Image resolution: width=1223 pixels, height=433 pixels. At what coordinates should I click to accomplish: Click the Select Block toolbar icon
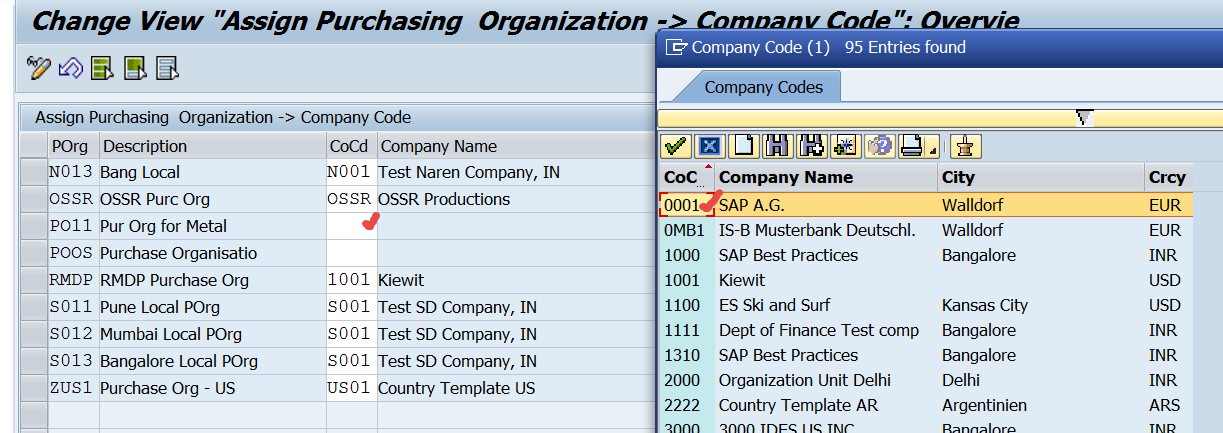pos(135,68)
